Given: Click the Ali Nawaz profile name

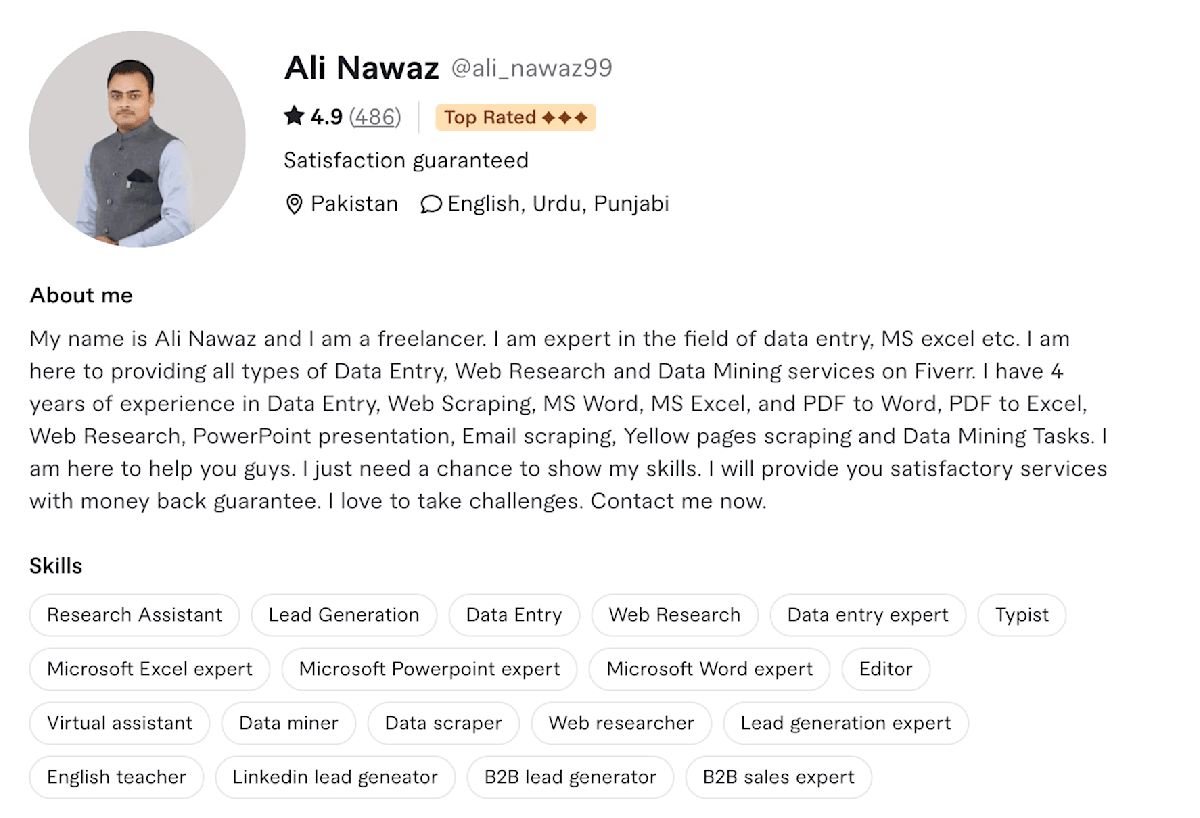Looking at the screenshot, I should [361, 68].
